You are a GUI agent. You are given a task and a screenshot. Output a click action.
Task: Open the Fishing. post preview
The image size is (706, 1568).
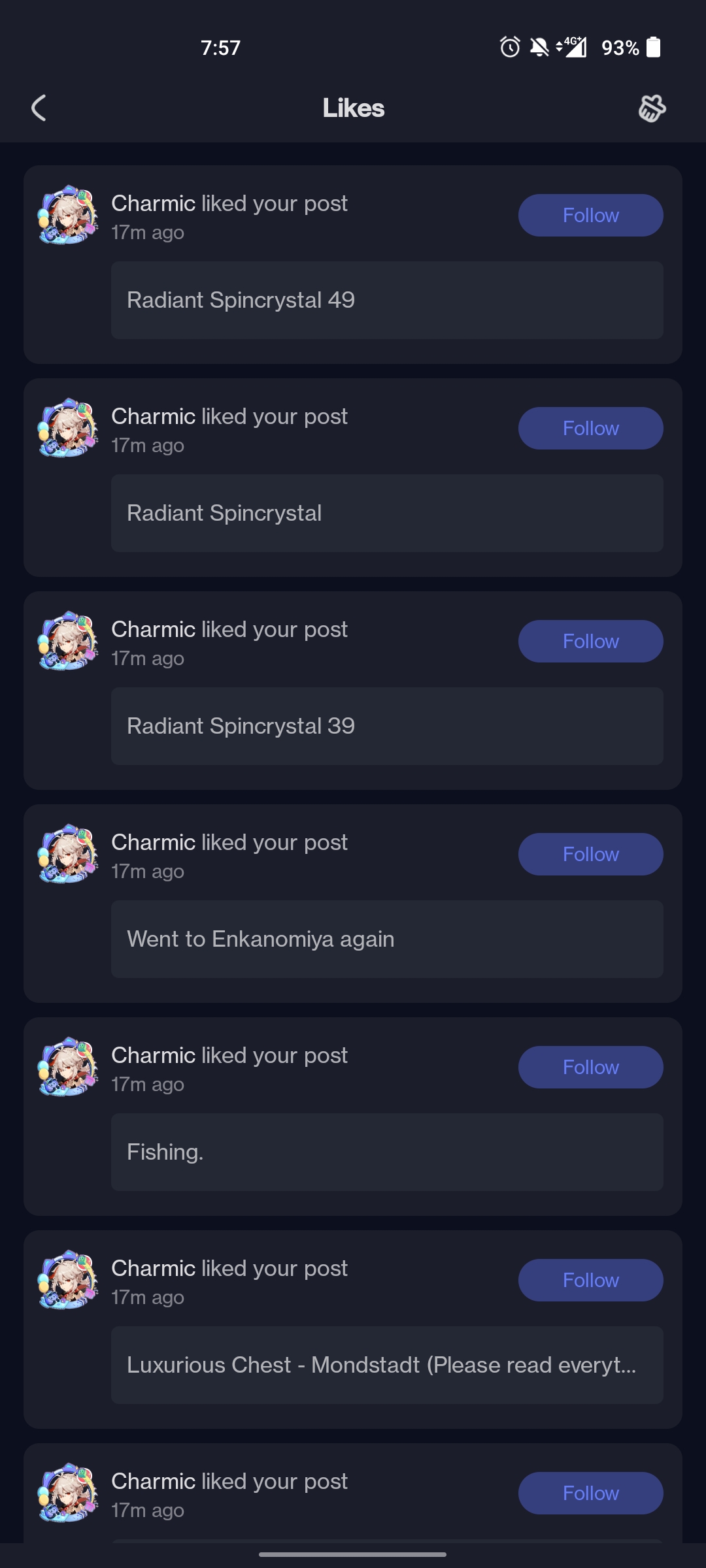coord(387,1152)
